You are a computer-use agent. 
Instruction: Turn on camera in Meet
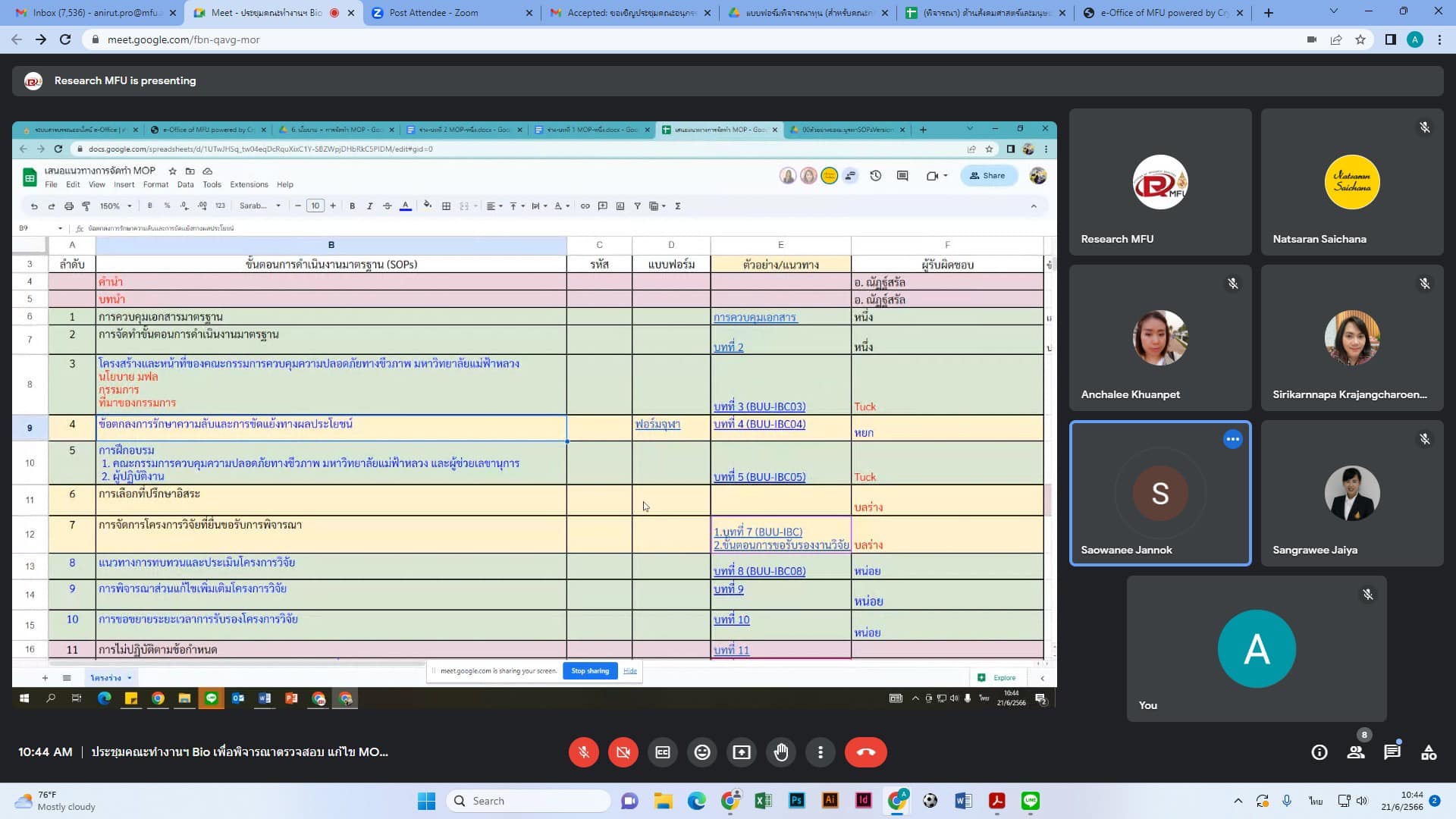click(x=623, y=752)
